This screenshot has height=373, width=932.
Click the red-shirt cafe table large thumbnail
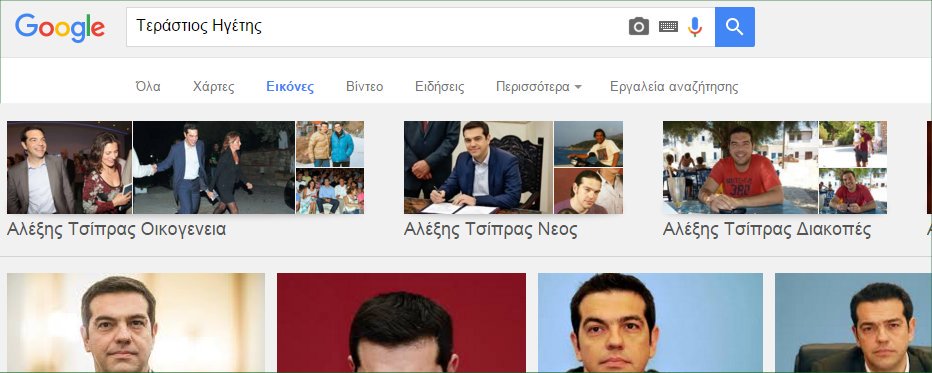click(x=741, y=167)
